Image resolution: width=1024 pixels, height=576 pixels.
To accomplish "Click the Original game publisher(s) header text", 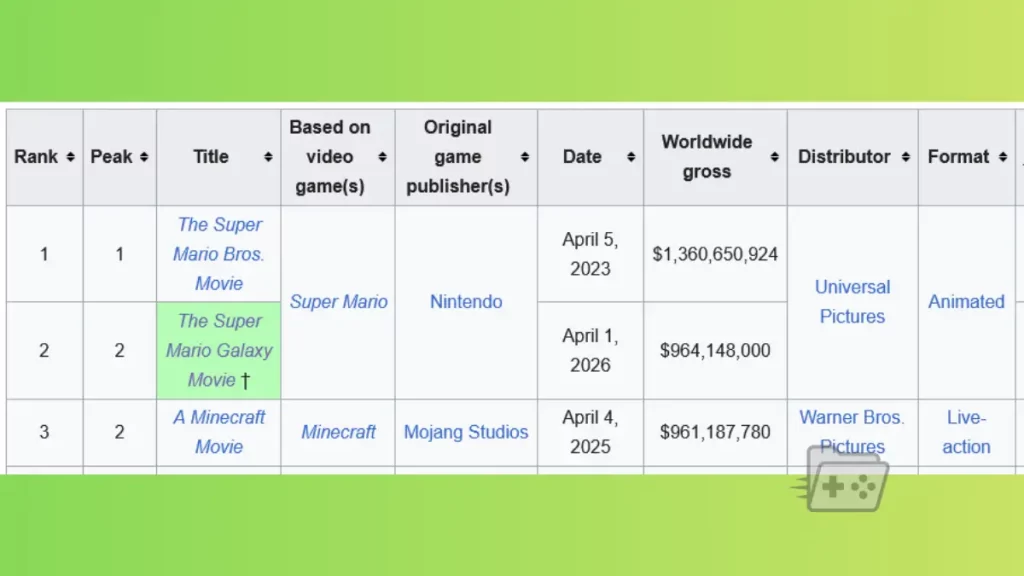I will [458, 157].
